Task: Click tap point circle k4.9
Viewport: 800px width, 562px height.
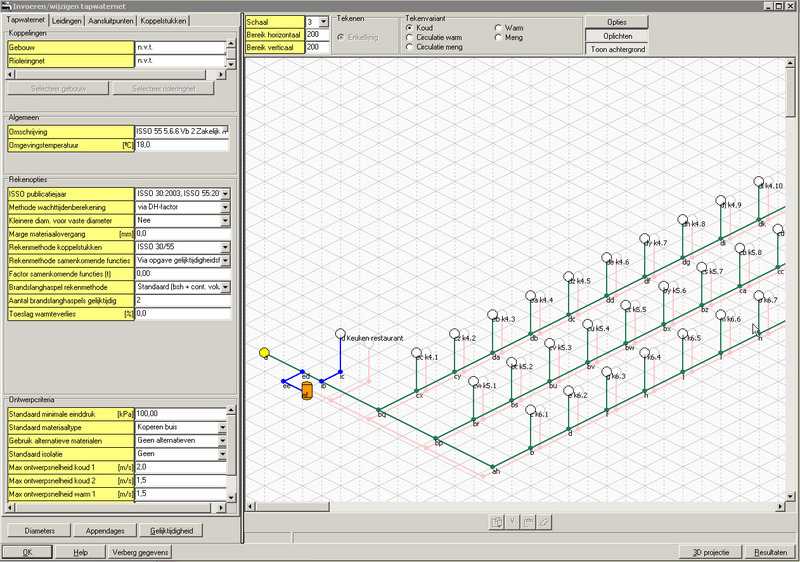Action: [x=720, y=201]
